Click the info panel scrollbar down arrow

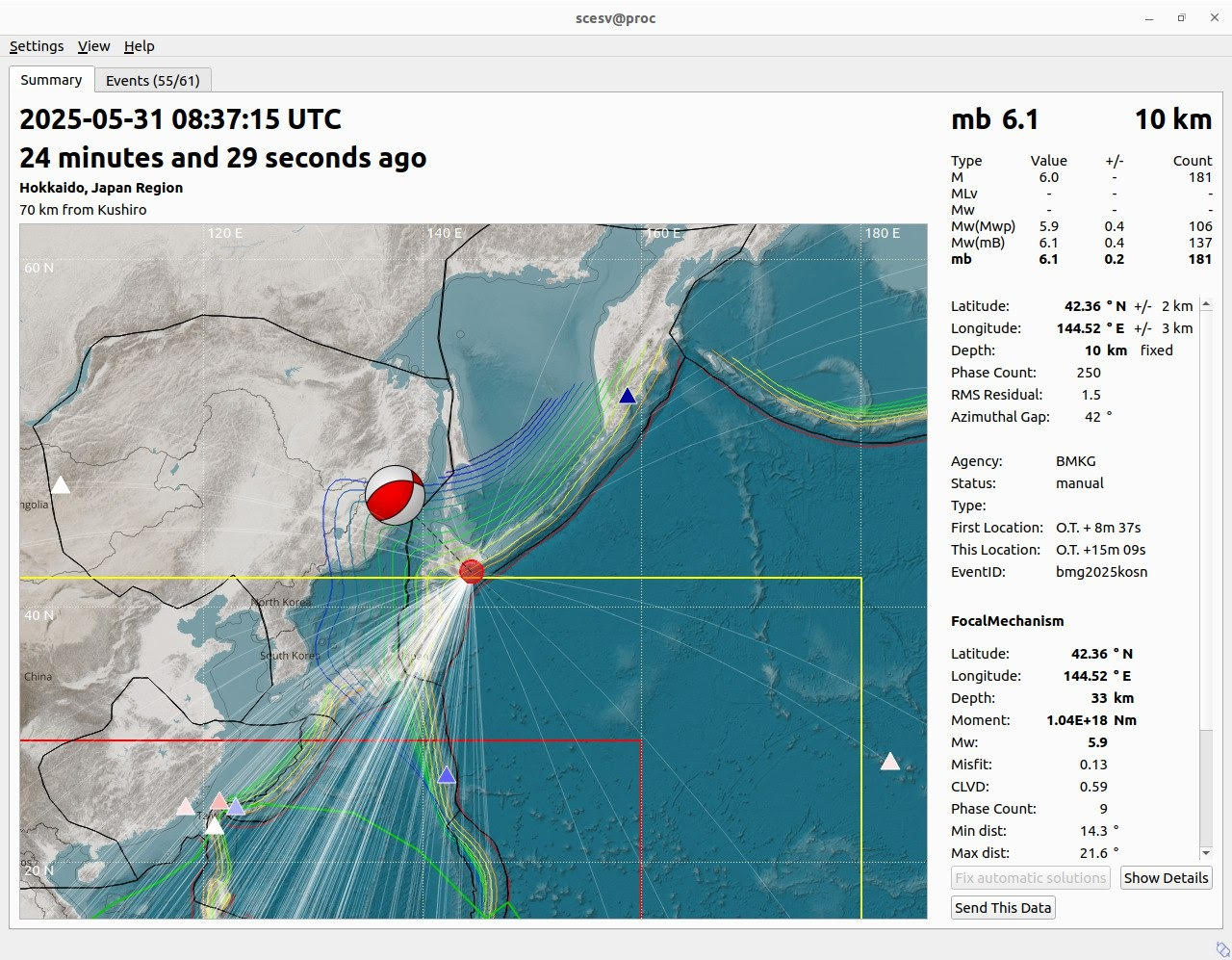coord(1206,853)
